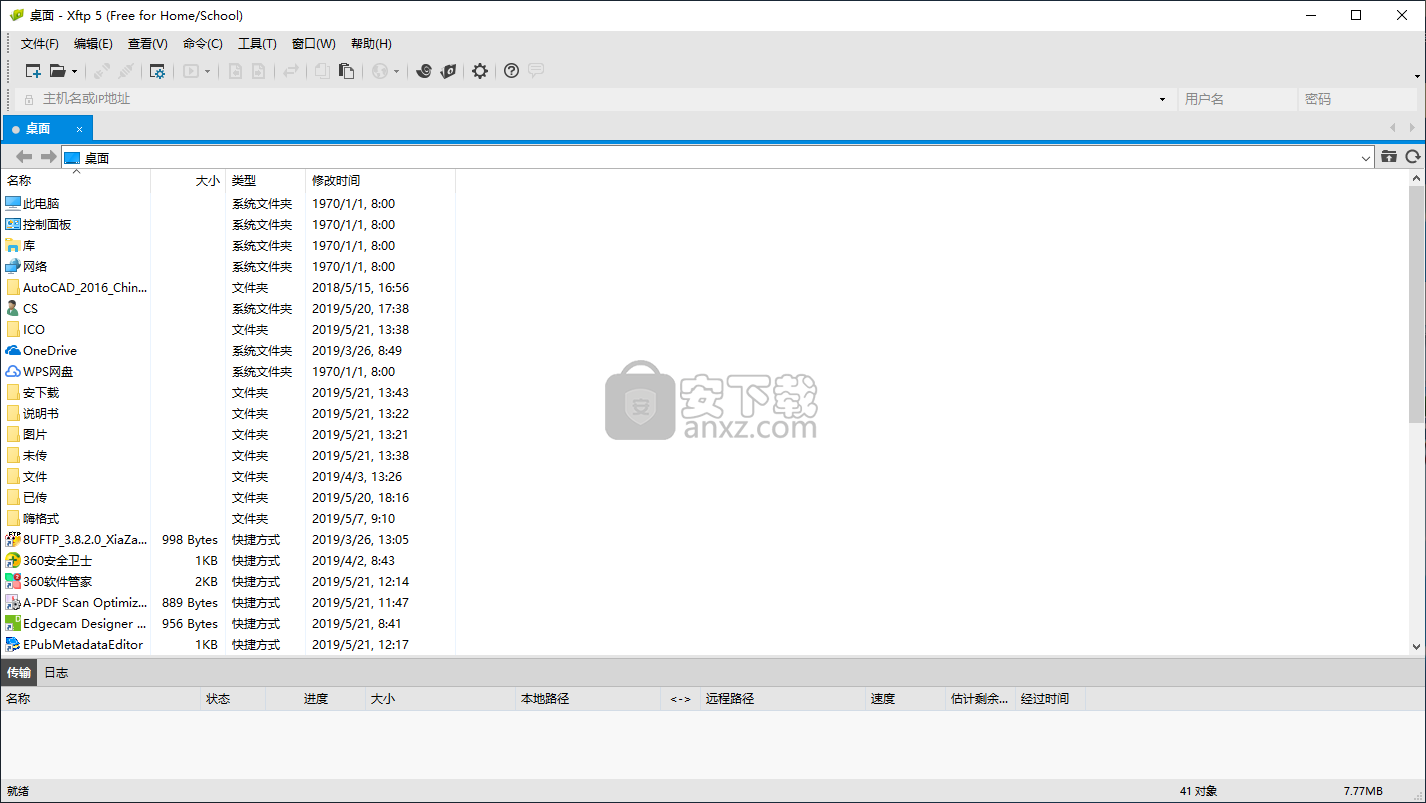Screen dimensions: 1426x803
Task: Close the 桌面 tab with its x
Action: click(79, 129)
